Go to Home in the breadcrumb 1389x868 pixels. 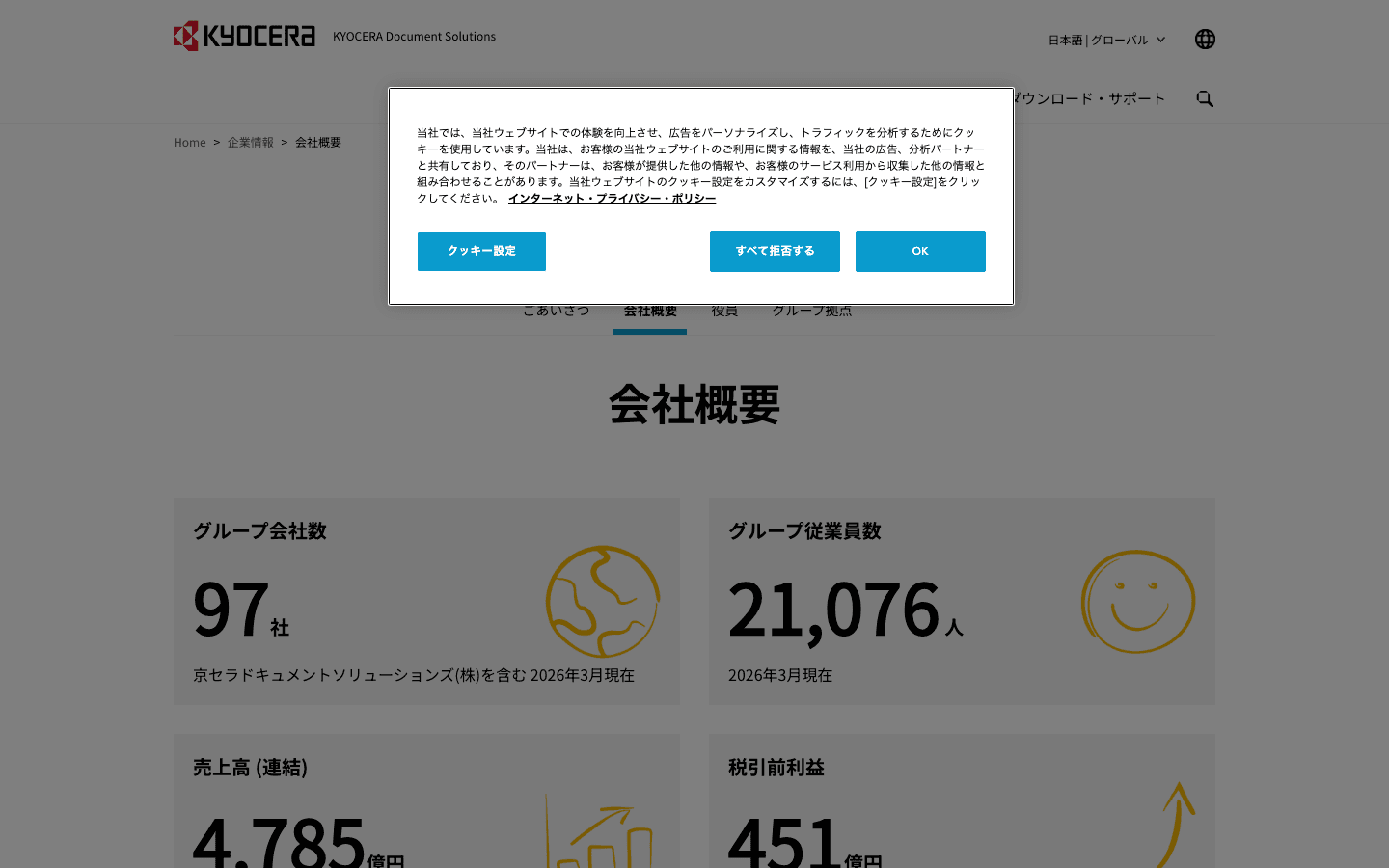[x=190, y=142]
